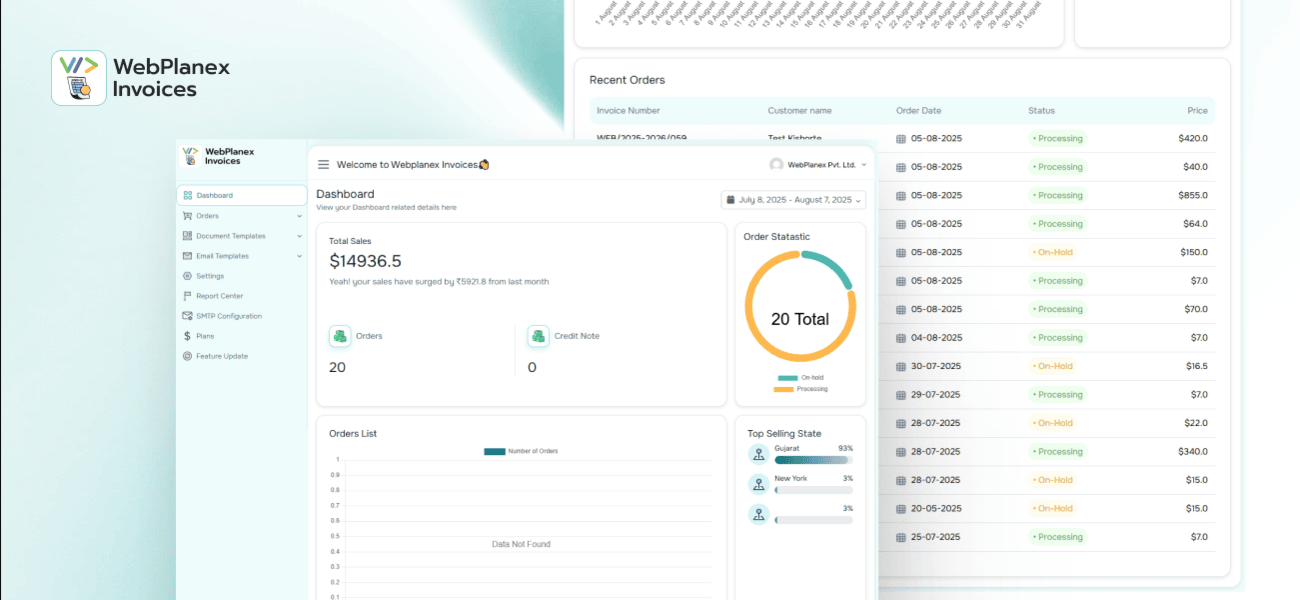Screen dimensions: 1300x600
Task: Expand the Orders submenu chevron in the sidebar
Action: pyautogui.click(x=299, y=216)
